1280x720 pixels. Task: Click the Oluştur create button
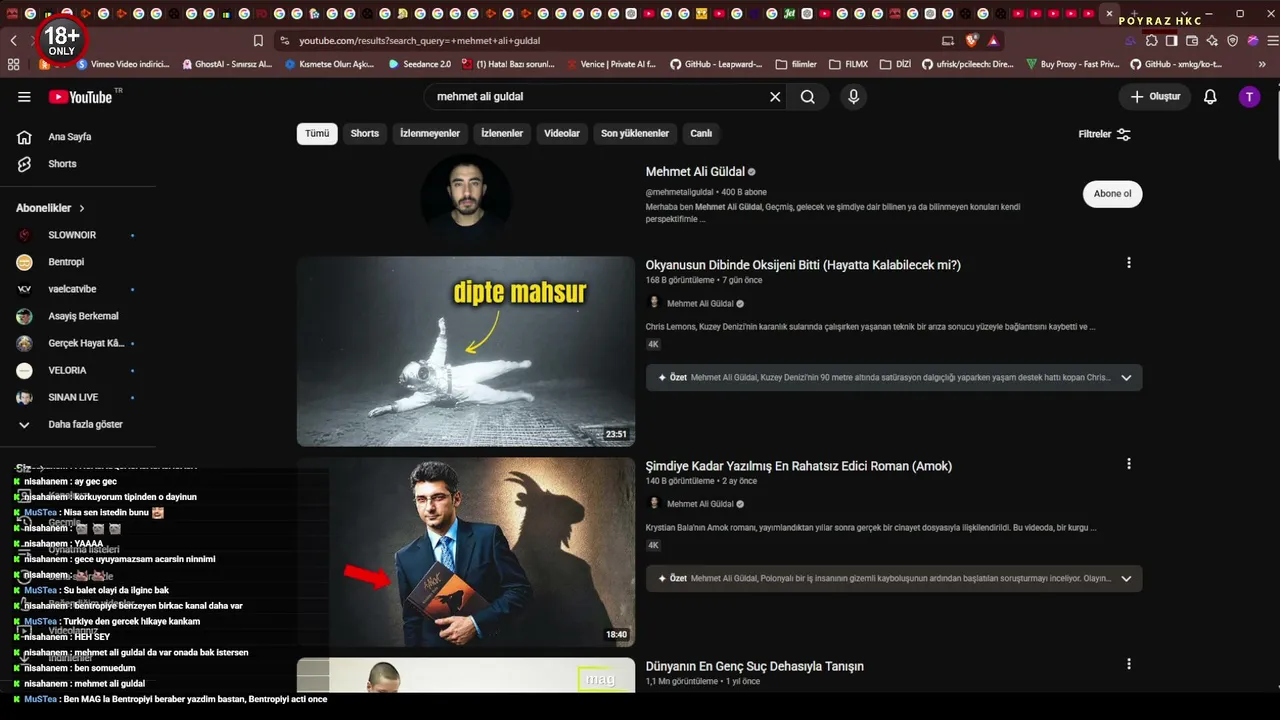coord(1154,97)
